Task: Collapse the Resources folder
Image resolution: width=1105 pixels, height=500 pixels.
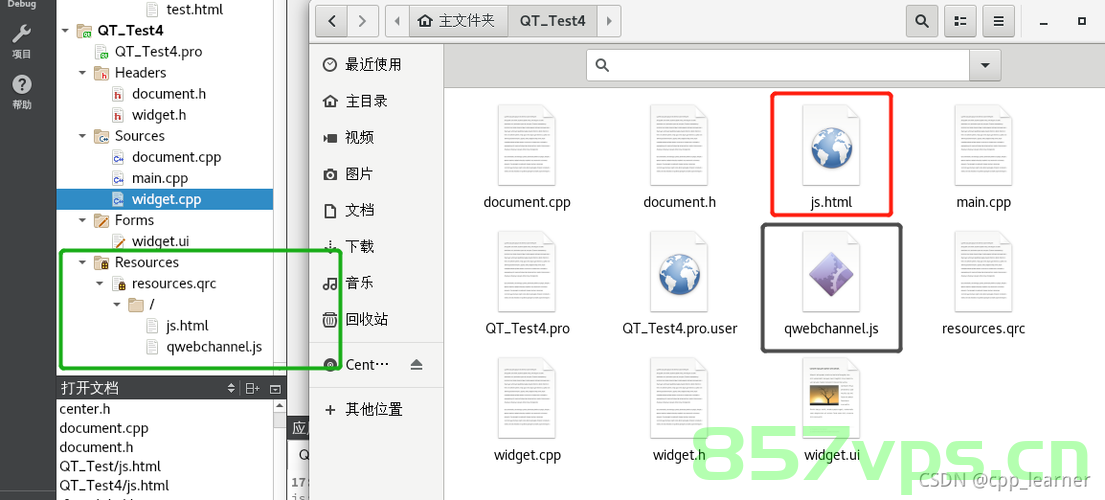Action: 82,263
